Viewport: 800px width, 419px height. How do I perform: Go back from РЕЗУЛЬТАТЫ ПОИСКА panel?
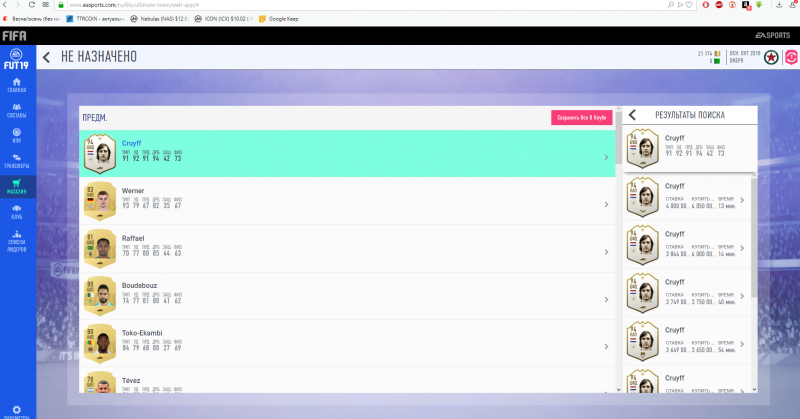[632, 115]
